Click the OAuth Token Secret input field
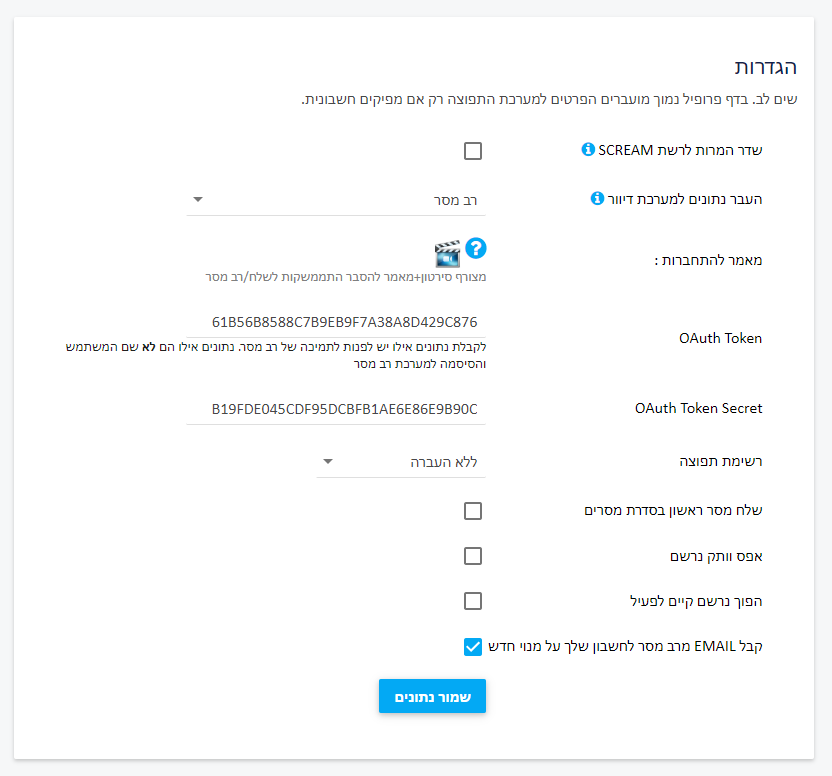The image size is (832, 776). (336, 409)
